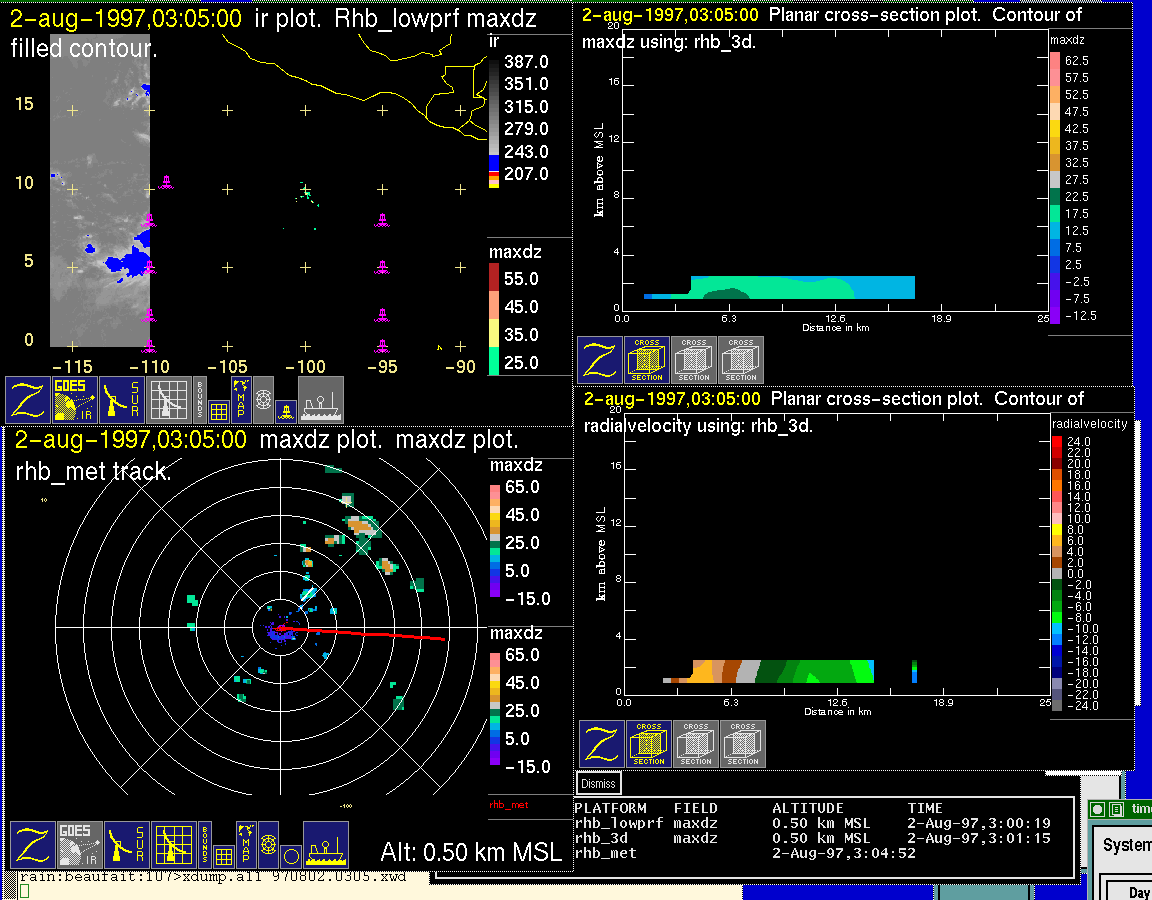Click the circle icon in the maxdz plot toolbar
The width and height of the screenshot is (1152, 900).
(290, 856)
